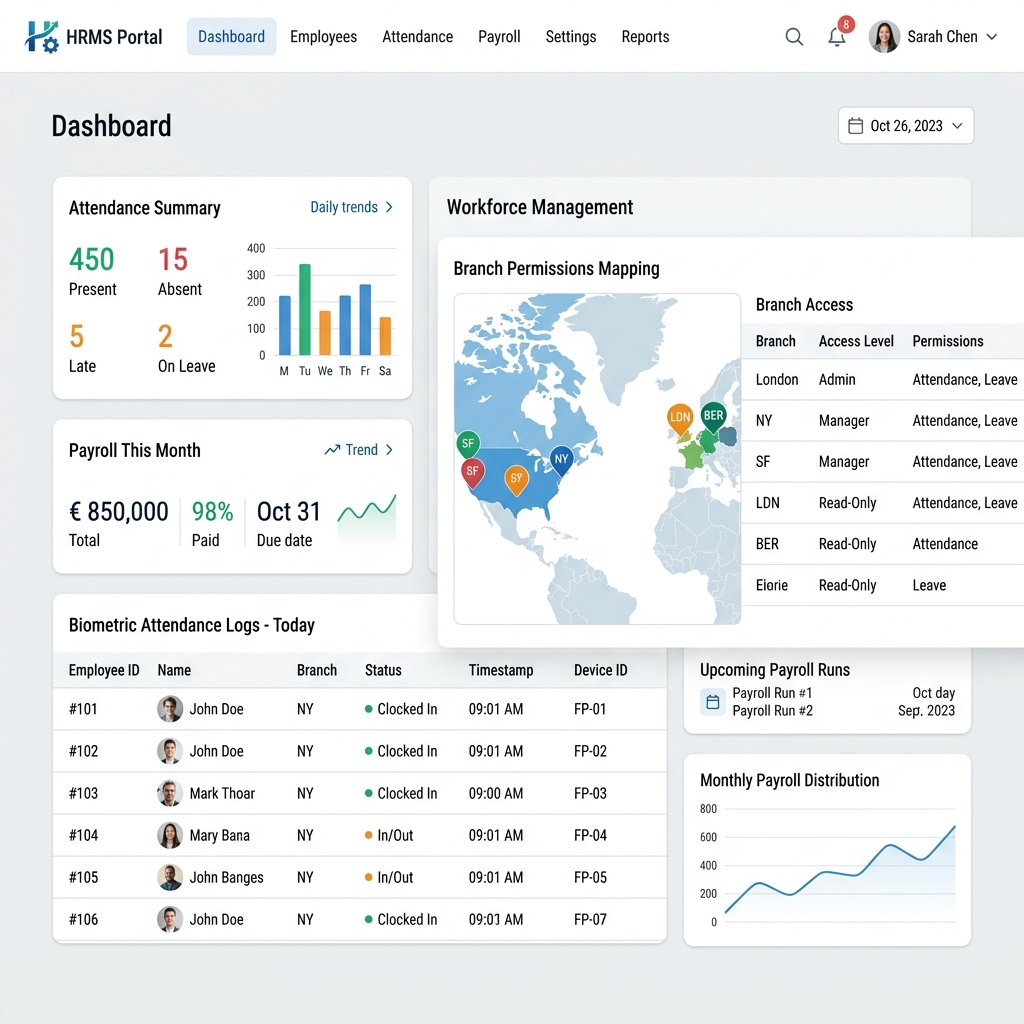Click the calendar icon in Upcoming Payroll Runs

pyautogui.click(x=713, y=702)
